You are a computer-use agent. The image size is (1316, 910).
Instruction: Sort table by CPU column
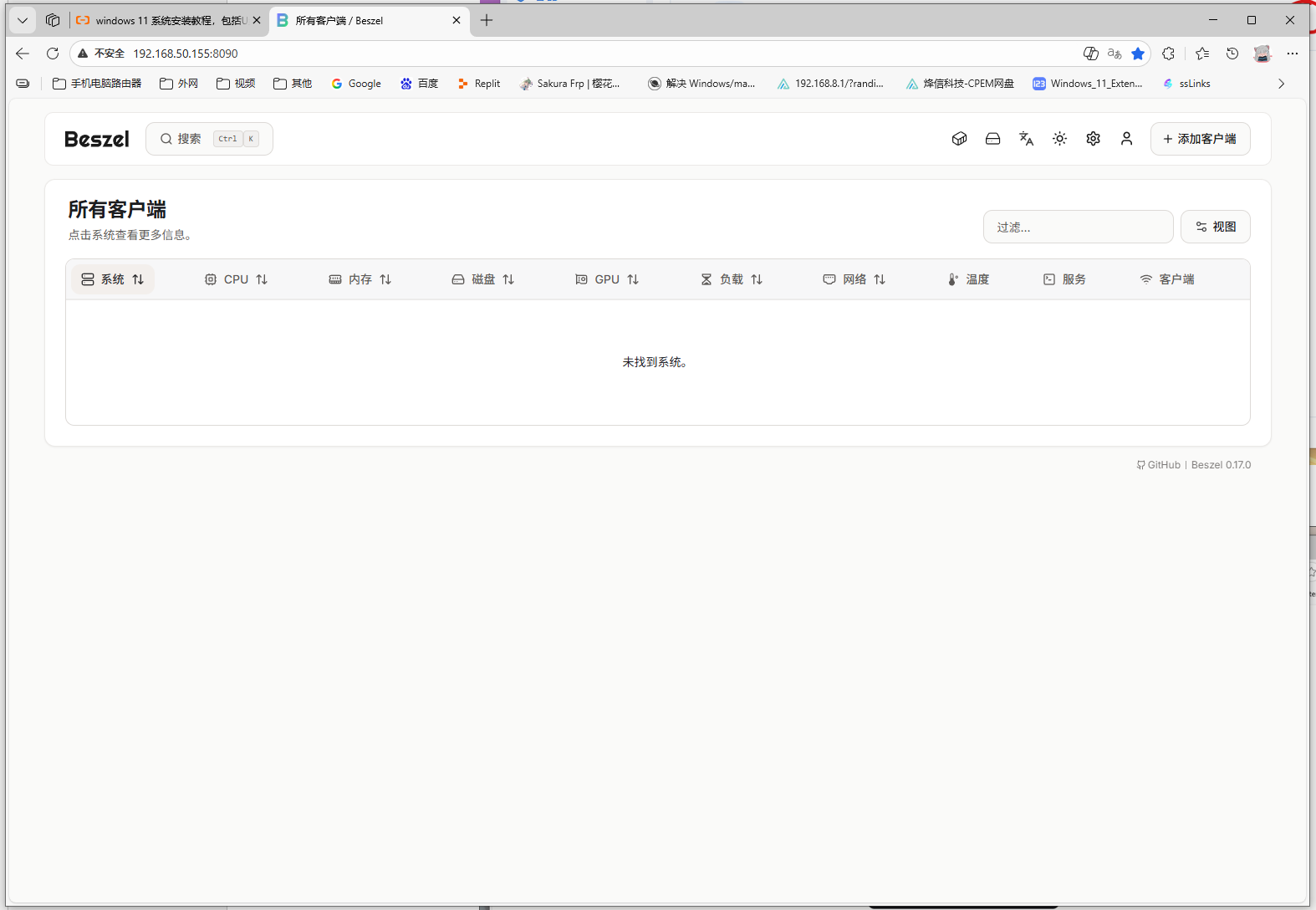[237, 279]
